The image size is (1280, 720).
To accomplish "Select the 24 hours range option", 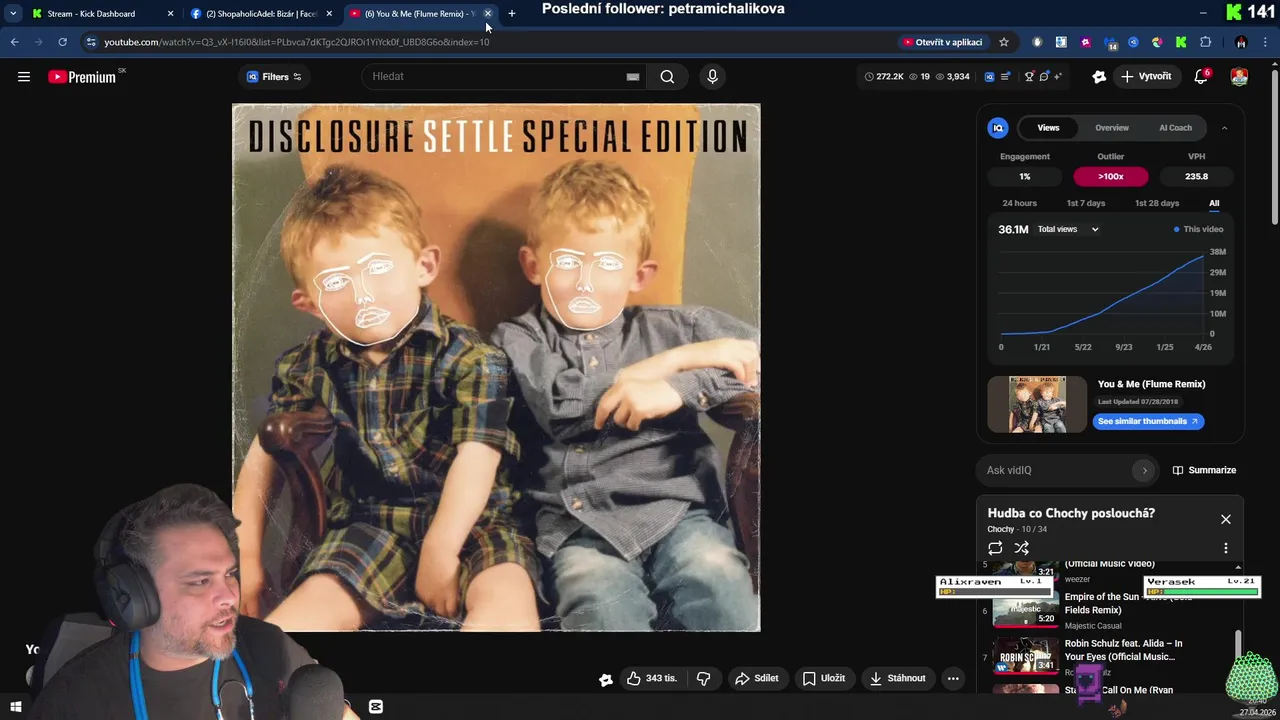I will (1019, 203).
